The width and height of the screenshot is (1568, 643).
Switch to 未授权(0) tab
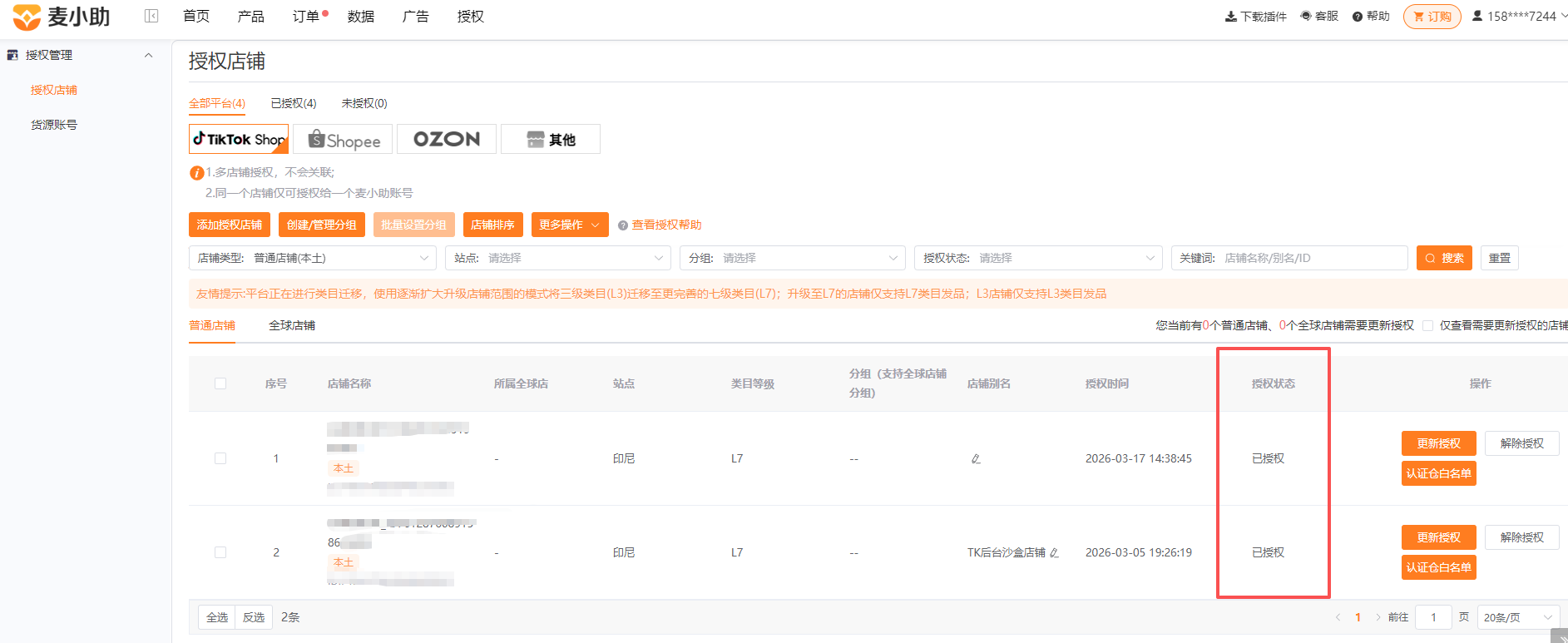point(364,103)
